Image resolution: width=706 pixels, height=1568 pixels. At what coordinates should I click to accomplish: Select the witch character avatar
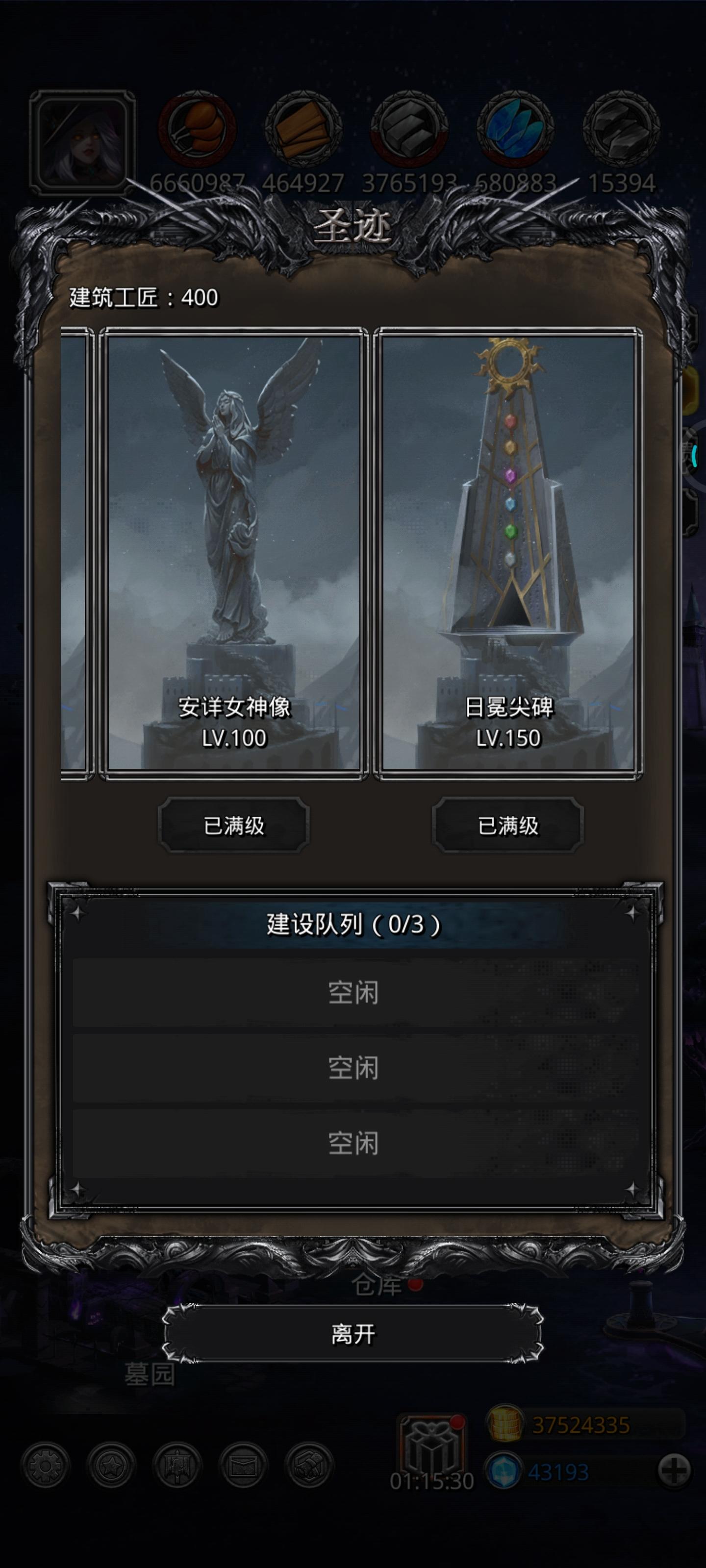(81, 142)
